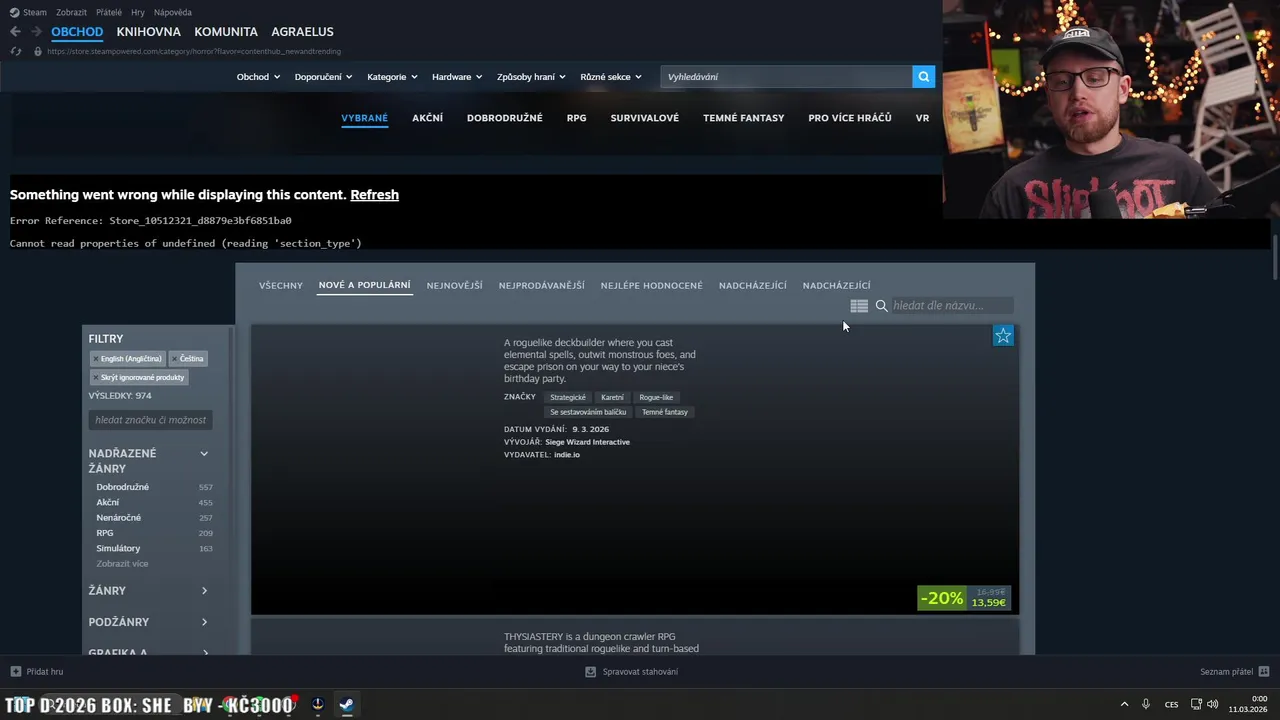Switch to the KOMUNITA tab

click(x=226, y=32)
